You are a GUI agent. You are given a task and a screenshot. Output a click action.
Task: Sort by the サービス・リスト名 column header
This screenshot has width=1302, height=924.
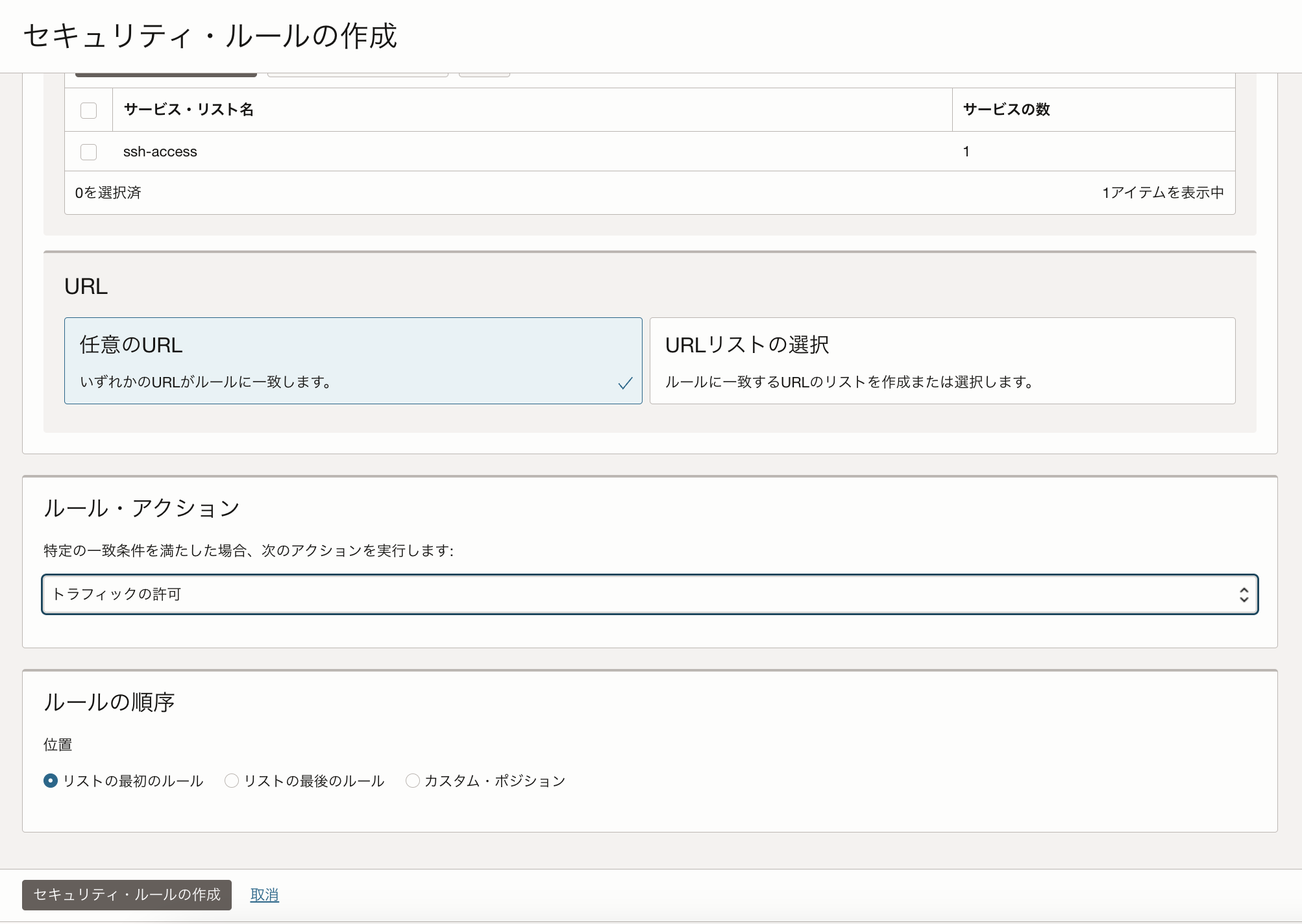coord(188,110)
